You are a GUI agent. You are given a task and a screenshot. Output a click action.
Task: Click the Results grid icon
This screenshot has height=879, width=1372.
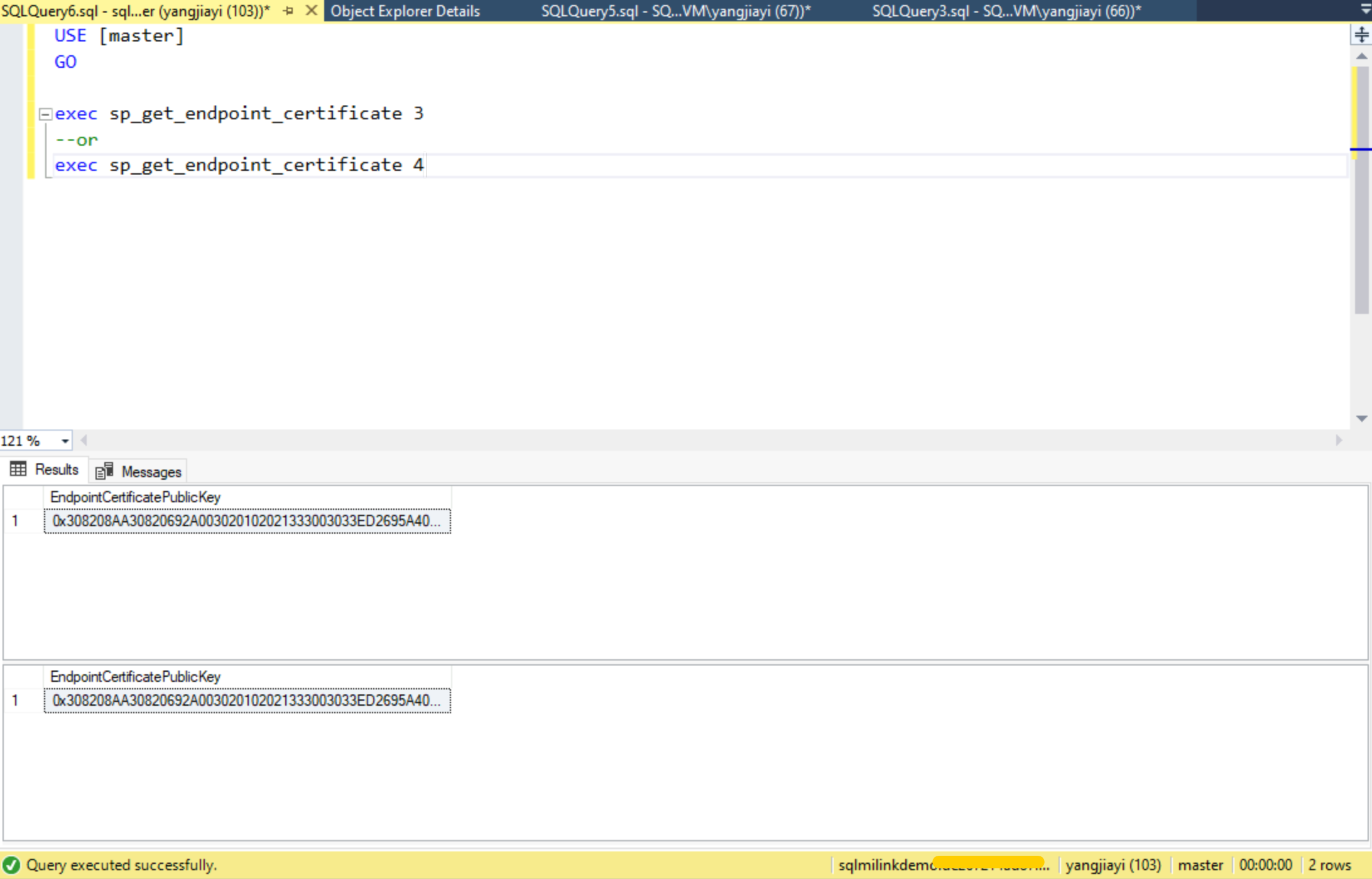18,468
